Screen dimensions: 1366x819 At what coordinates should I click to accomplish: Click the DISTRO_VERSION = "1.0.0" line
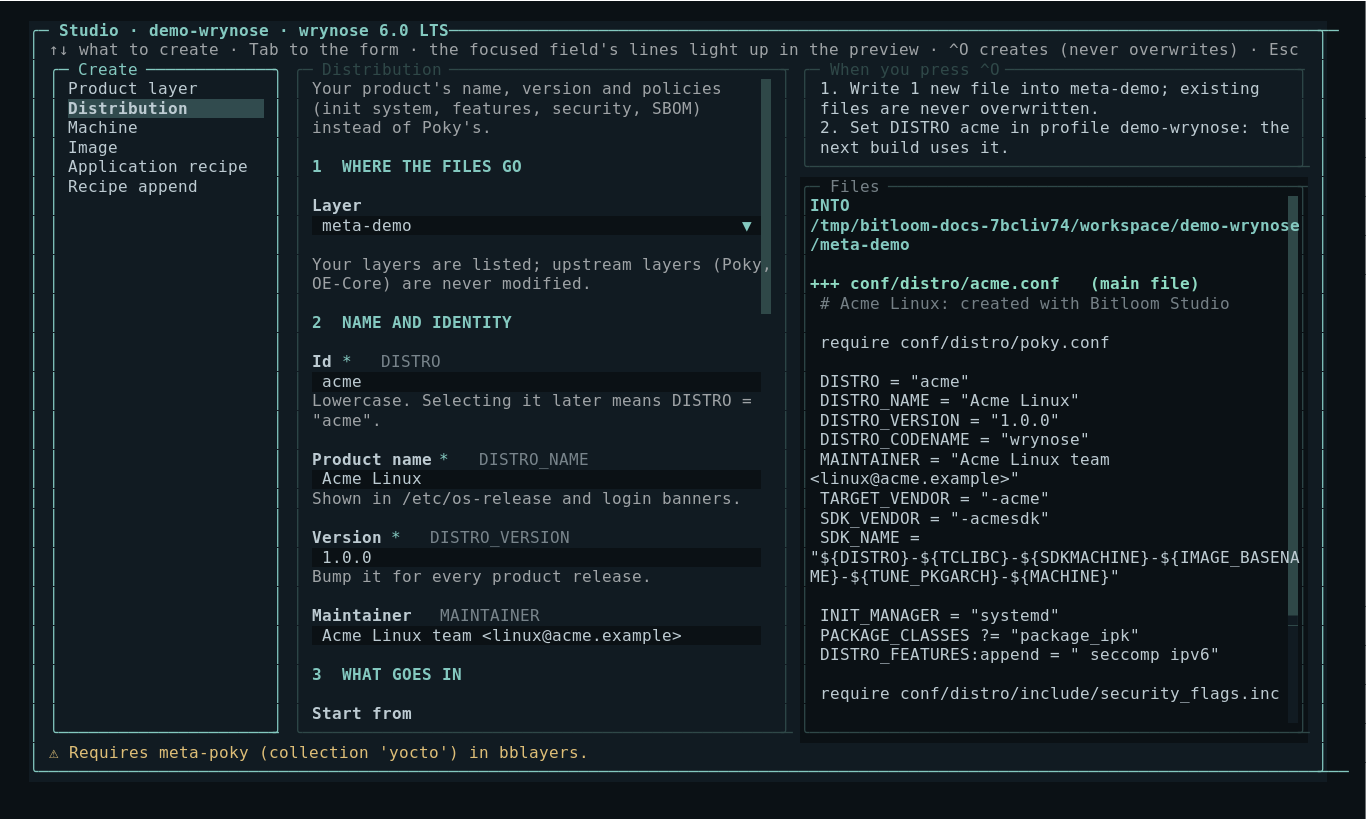coord(940,421)
